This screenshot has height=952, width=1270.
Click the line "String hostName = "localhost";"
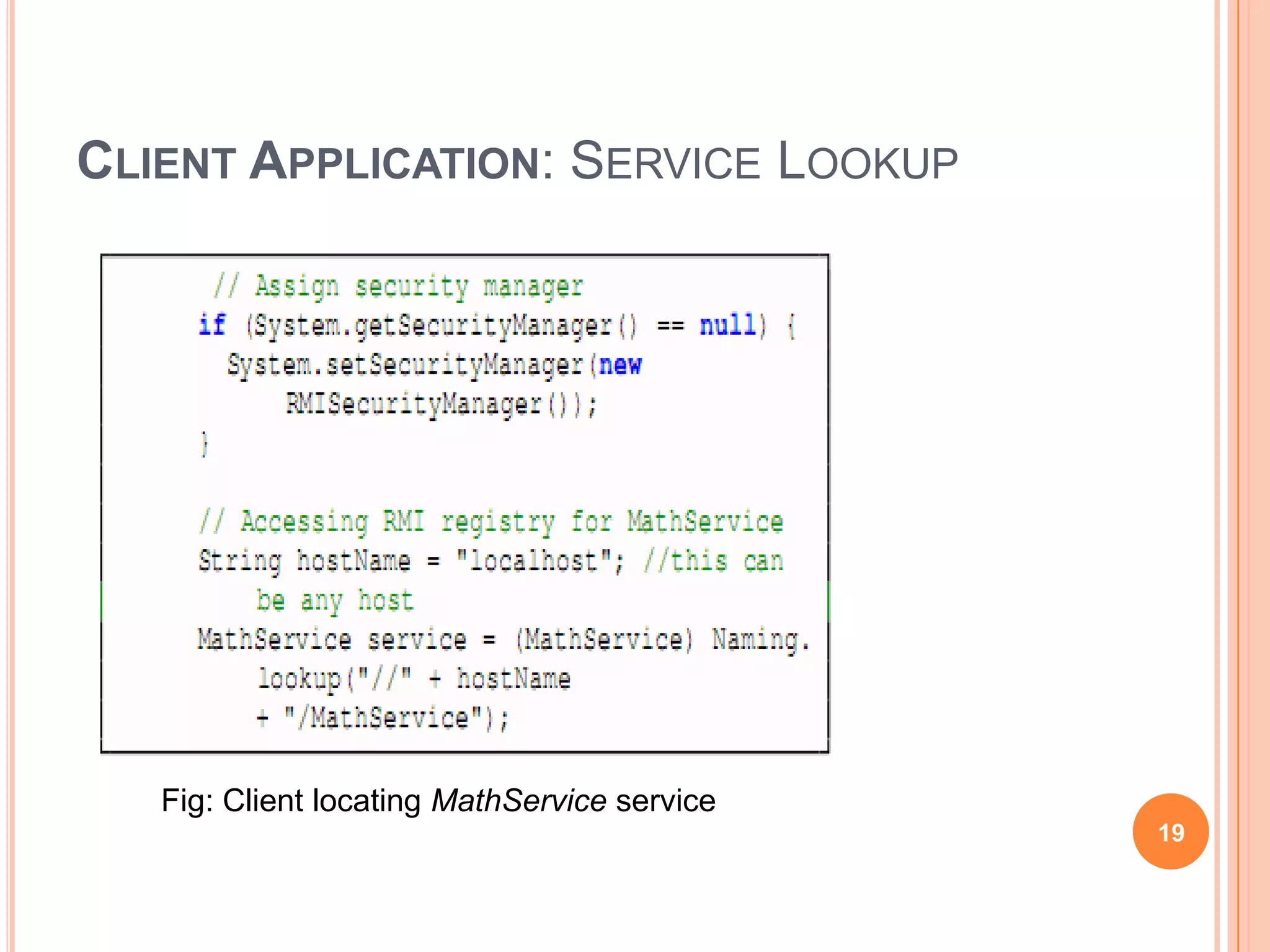click(x=411, y=562)
